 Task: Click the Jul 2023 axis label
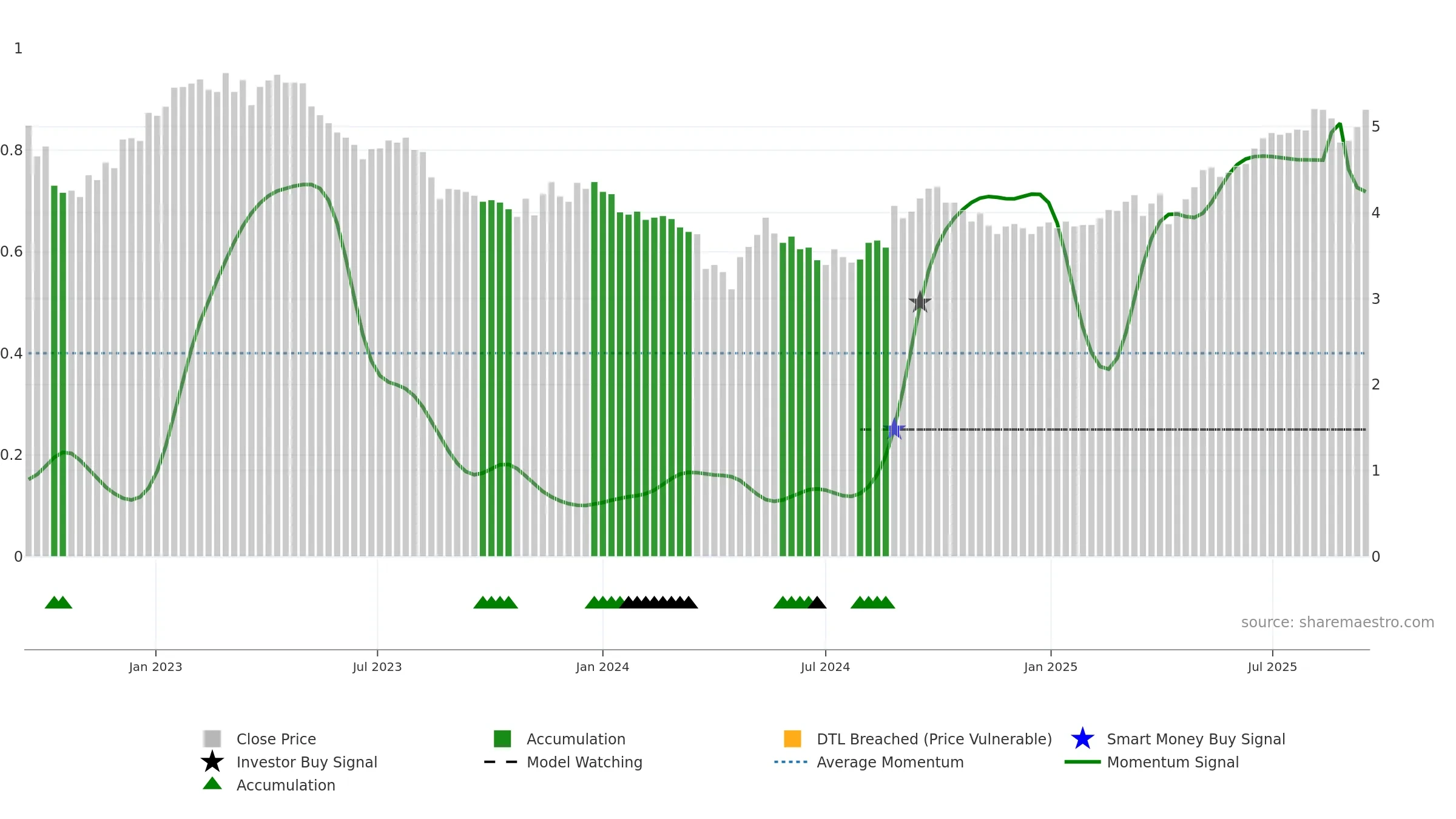click(x=377, y=667)
